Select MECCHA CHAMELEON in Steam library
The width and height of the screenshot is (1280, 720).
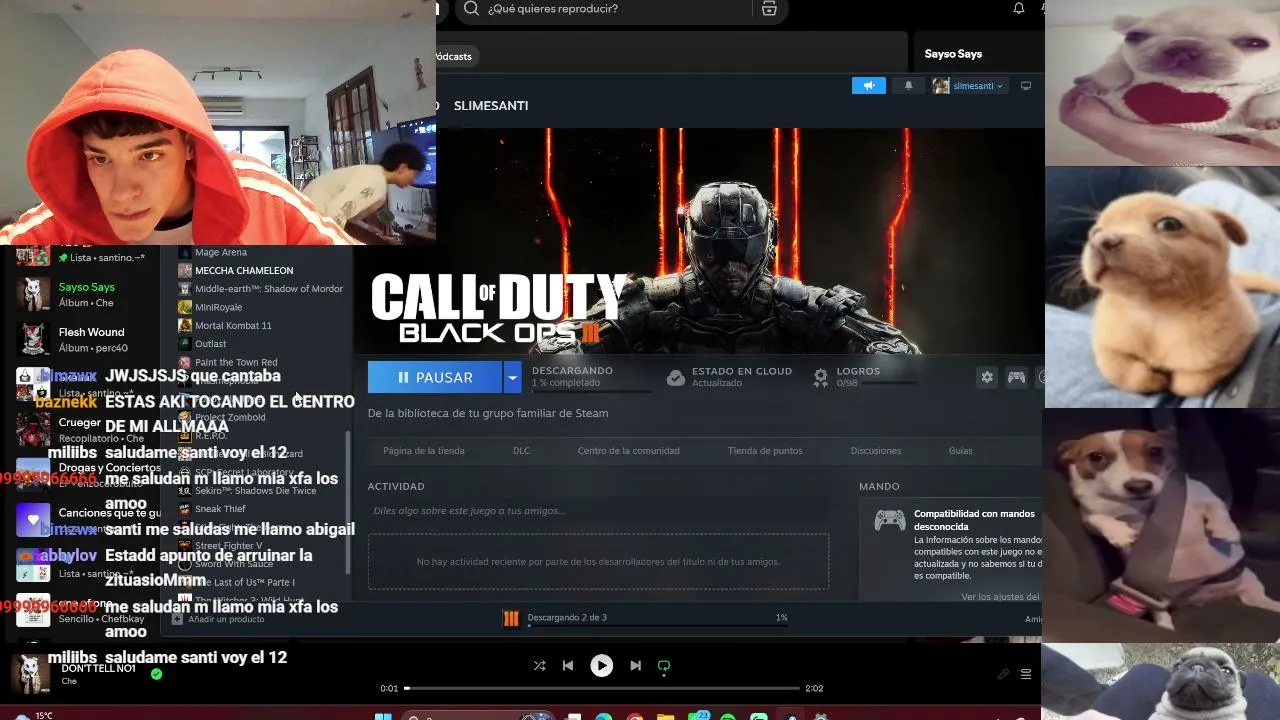point(244,270)
